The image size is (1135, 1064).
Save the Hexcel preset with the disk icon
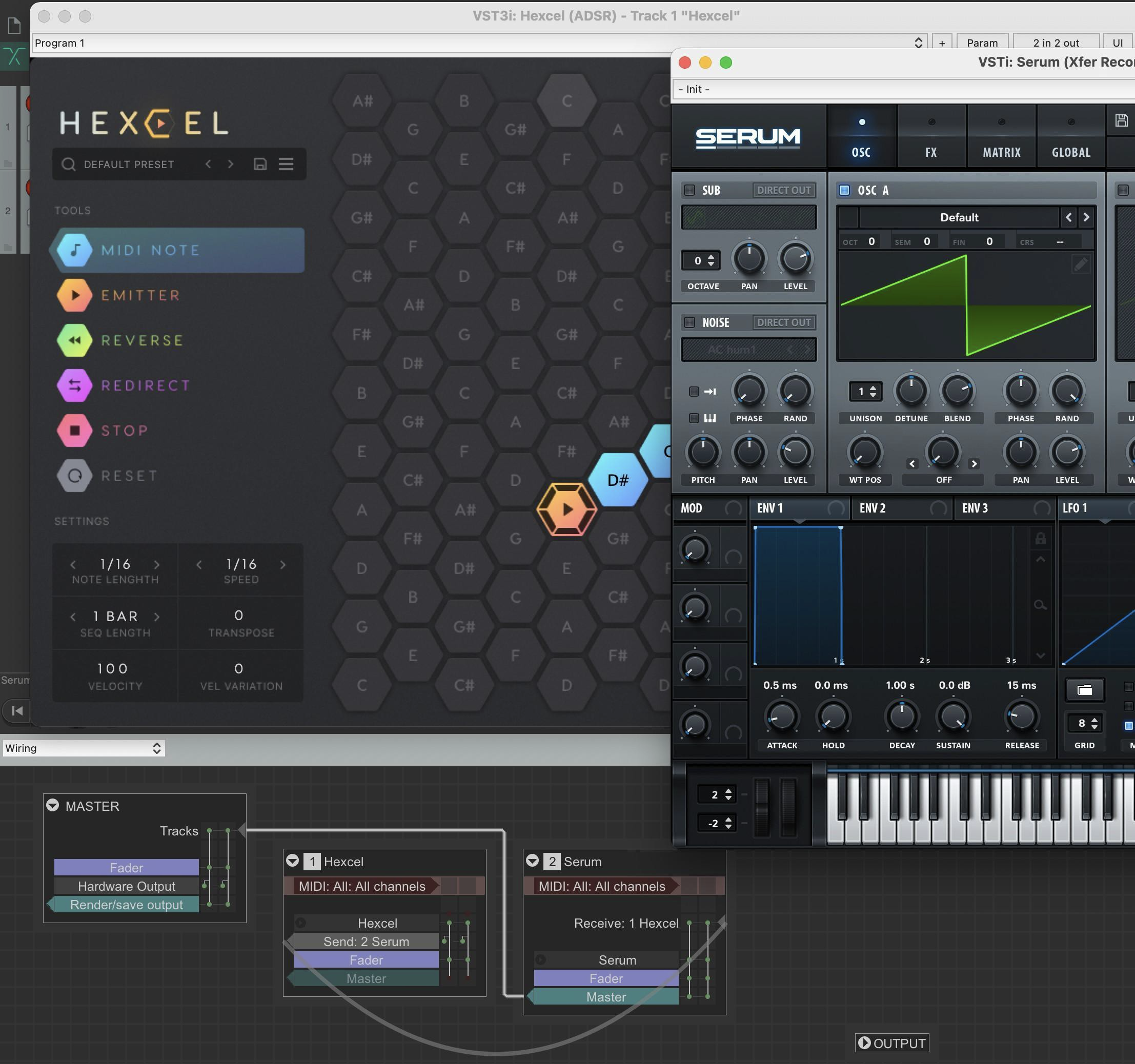(260, 165)
